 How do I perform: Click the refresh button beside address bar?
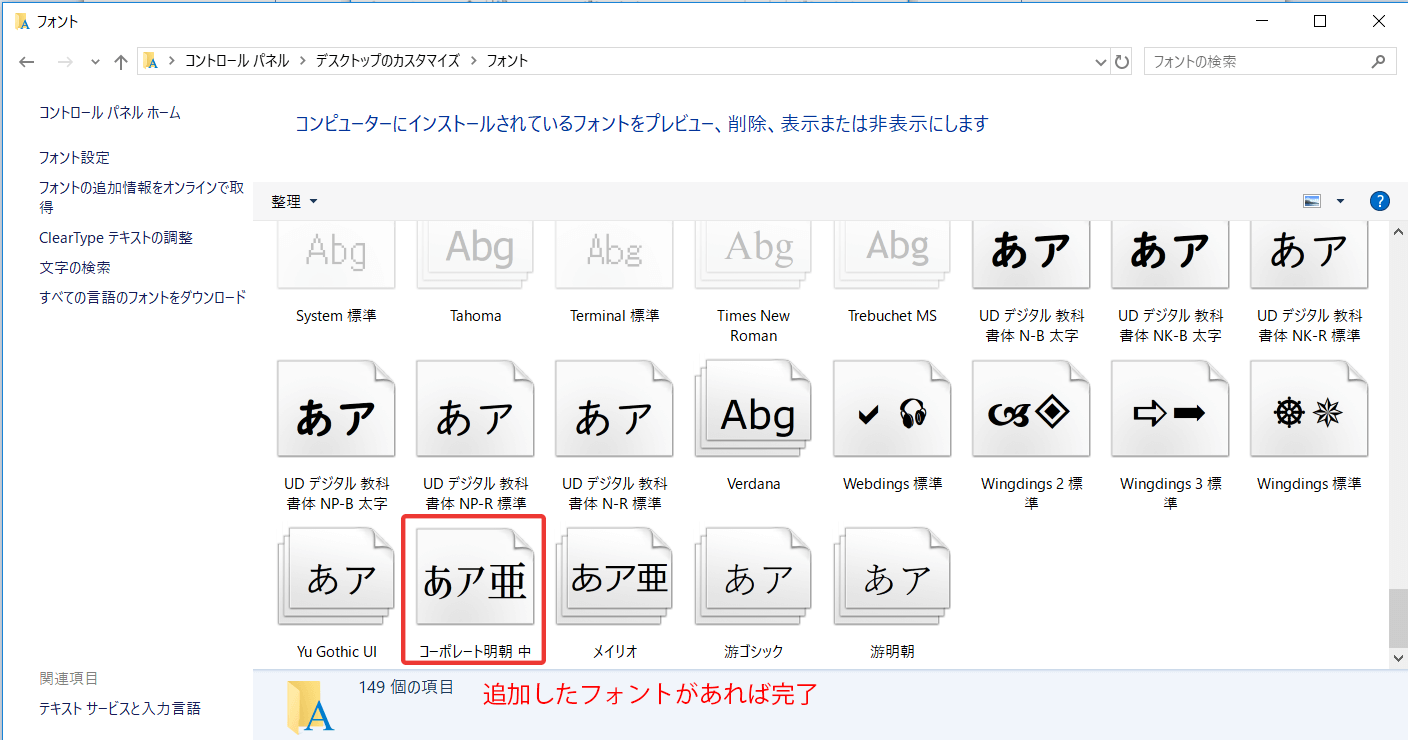pyautogui.click(x=1122, y=61)
